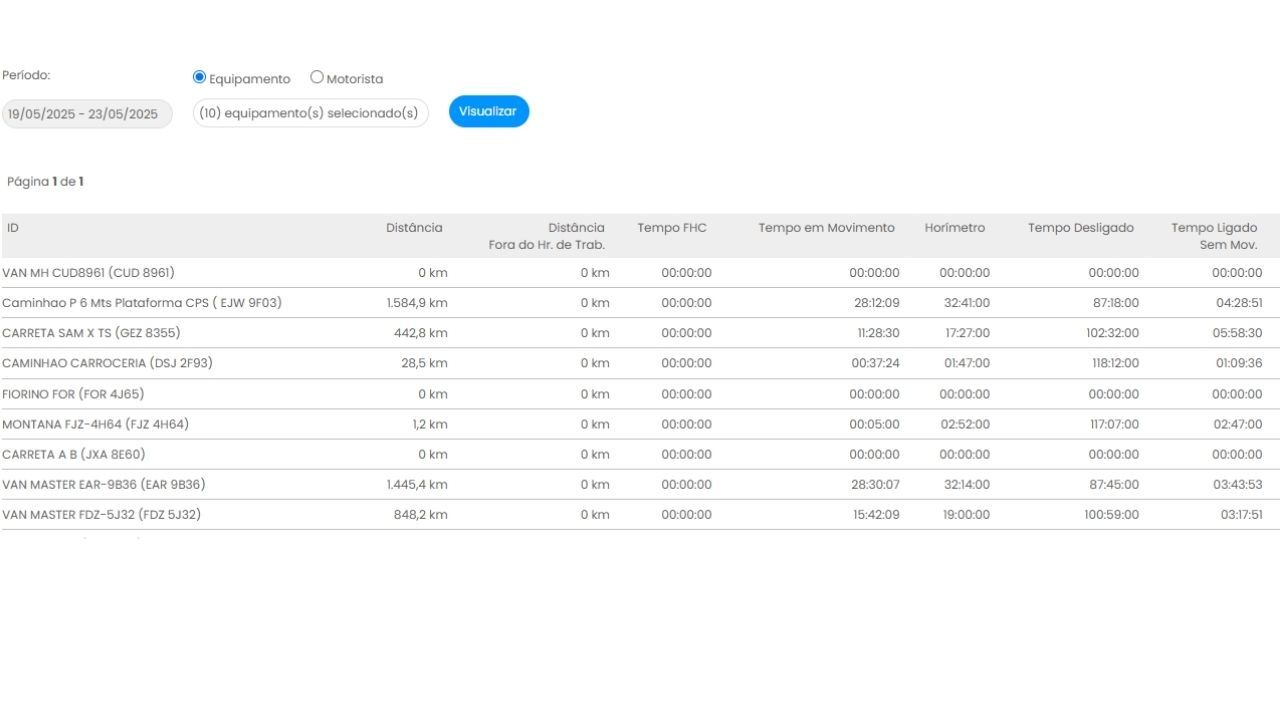
Task: Select row CAMINHAO CARROCERIA (DSJ 2F93)
Action: pyautogui.click(x=640, y=363)
